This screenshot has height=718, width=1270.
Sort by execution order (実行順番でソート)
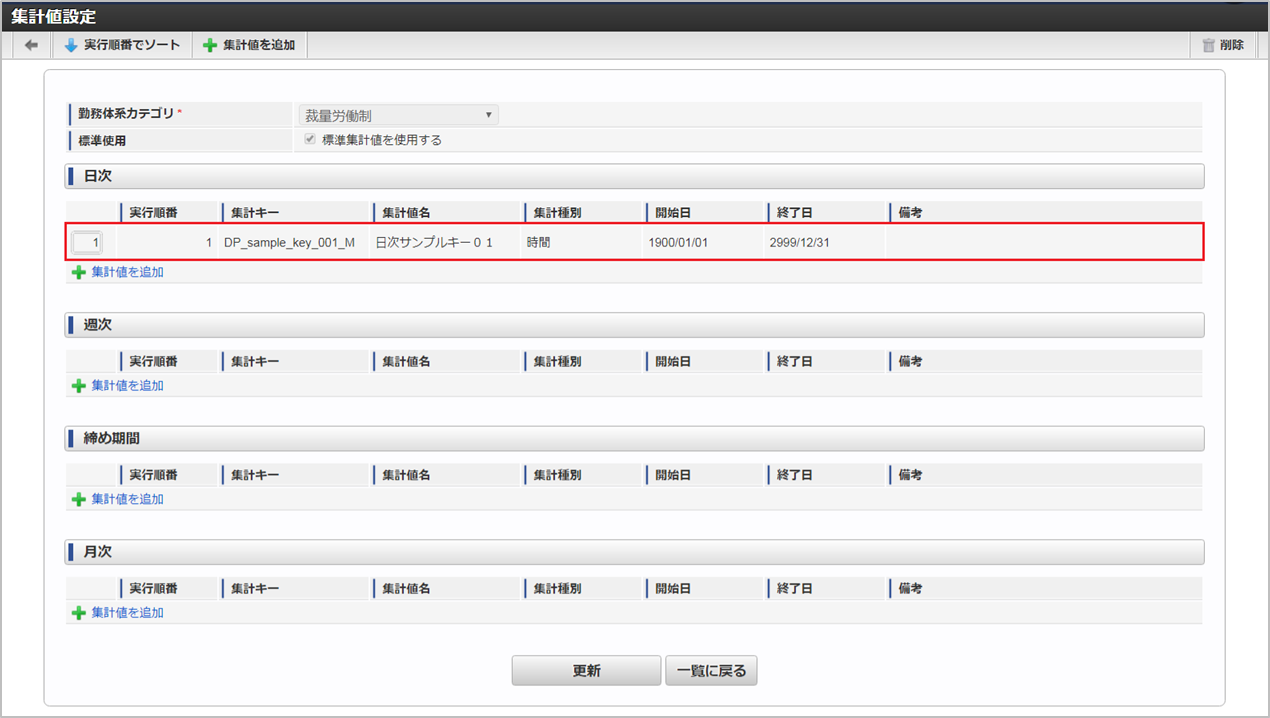[x=122, y=45]
